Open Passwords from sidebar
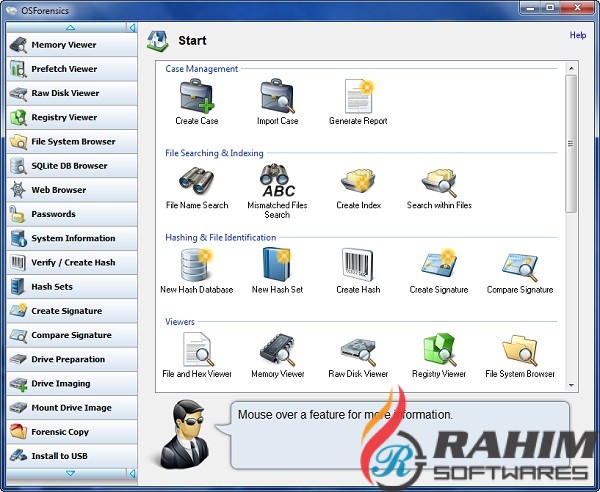The width and height of the screenshot is (600, 492). [72, 214]
